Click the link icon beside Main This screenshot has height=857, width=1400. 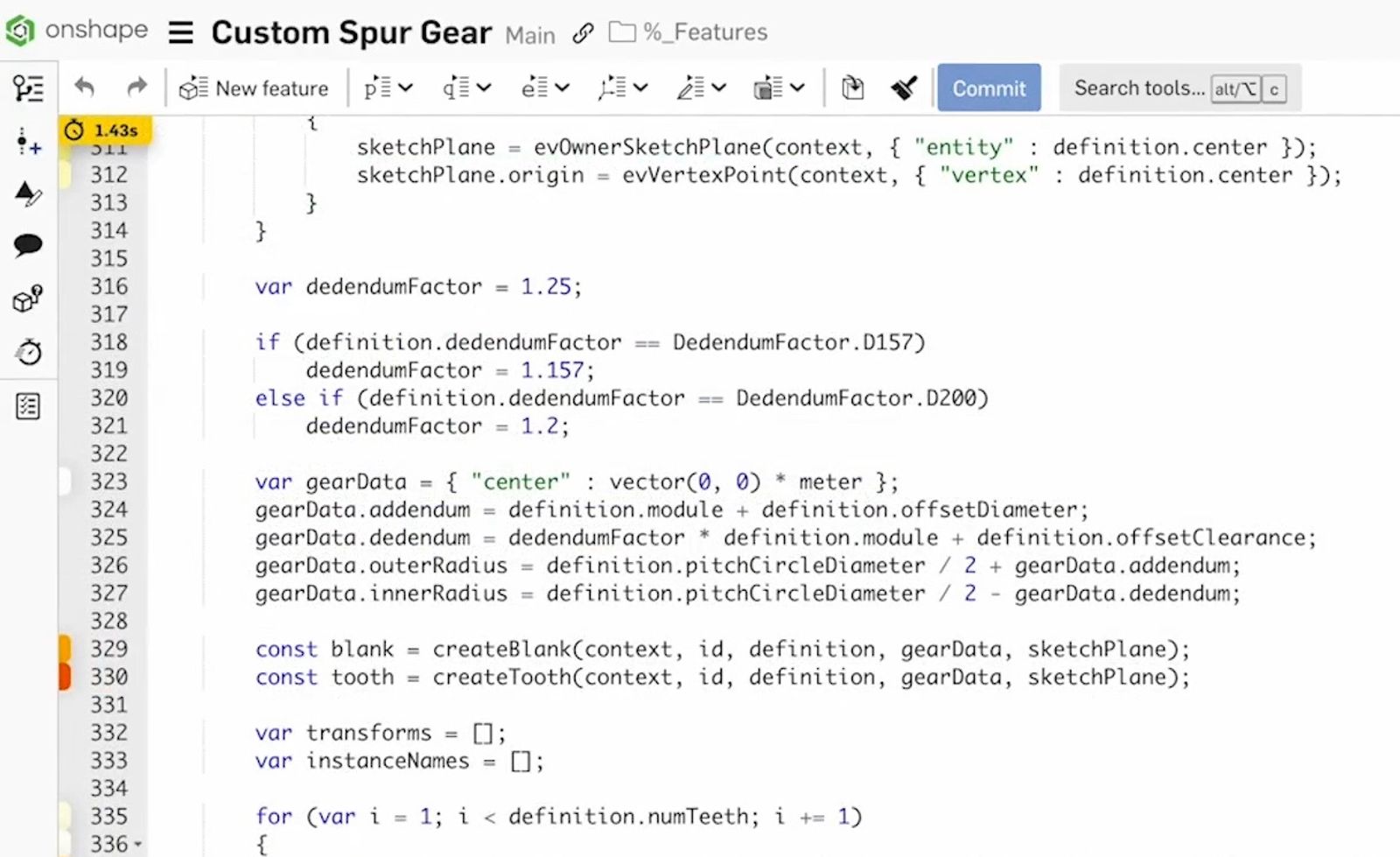point(583,33)
